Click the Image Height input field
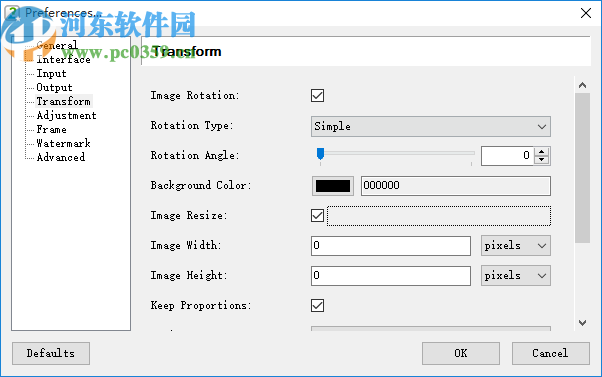This screenshot has width=602, height=377. point(391,276)
